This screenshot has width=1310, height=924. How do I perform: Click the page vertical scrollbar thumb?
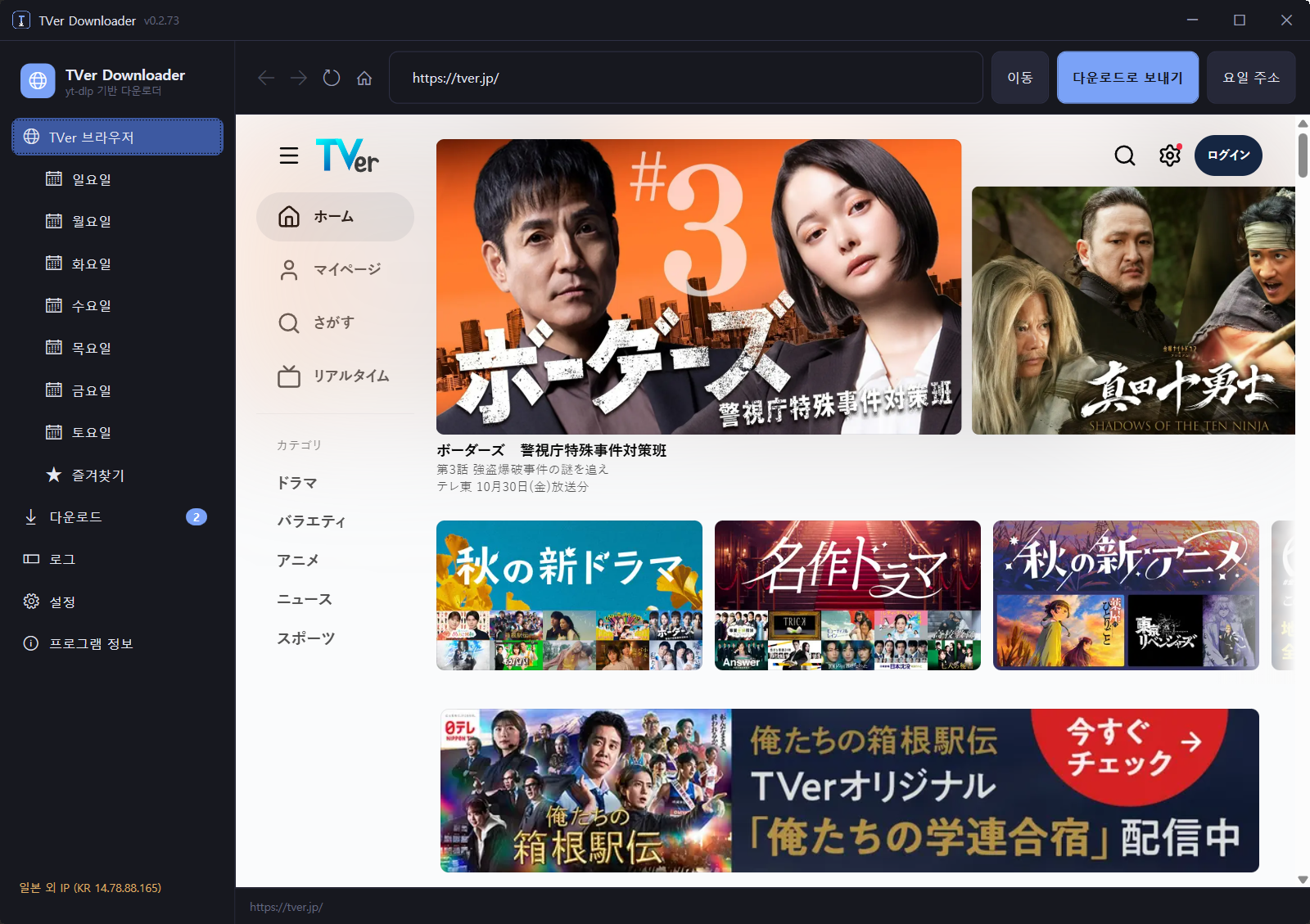tap(1303, 156)
